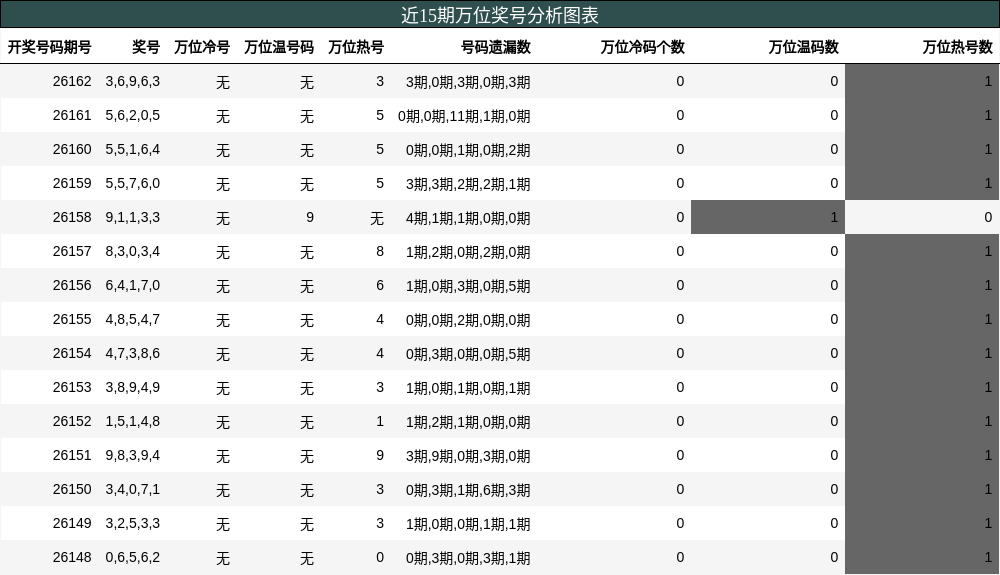Click omission cell 1期,2期,1期,0期,0期
The image size is (1000, 575).
(468, 422)
